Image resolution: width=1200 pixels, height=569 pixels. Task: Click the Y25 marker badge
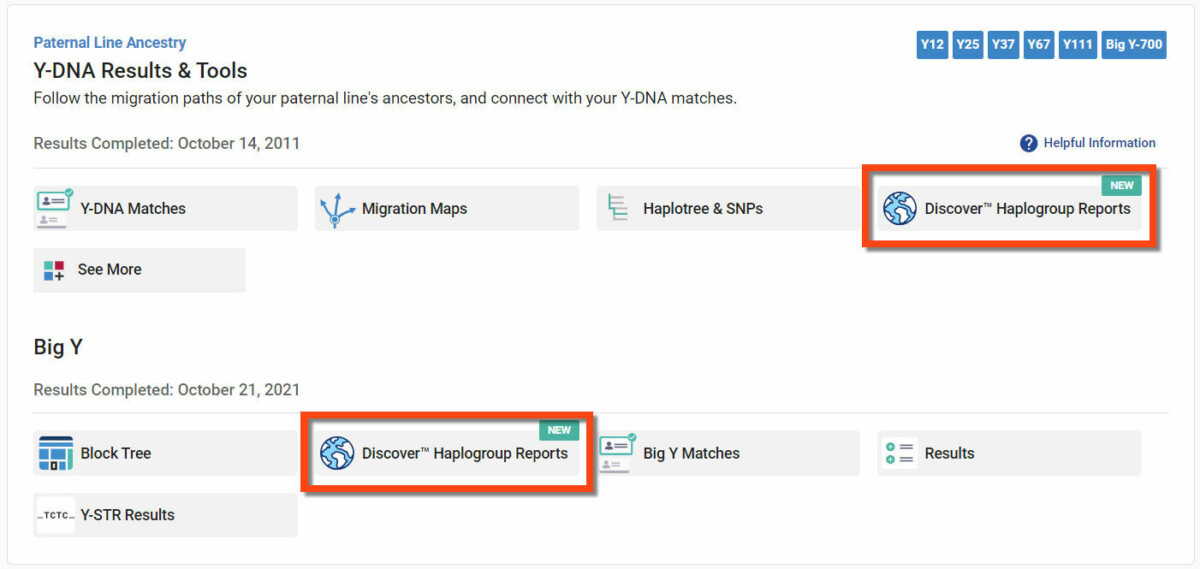tap(967, 44)
